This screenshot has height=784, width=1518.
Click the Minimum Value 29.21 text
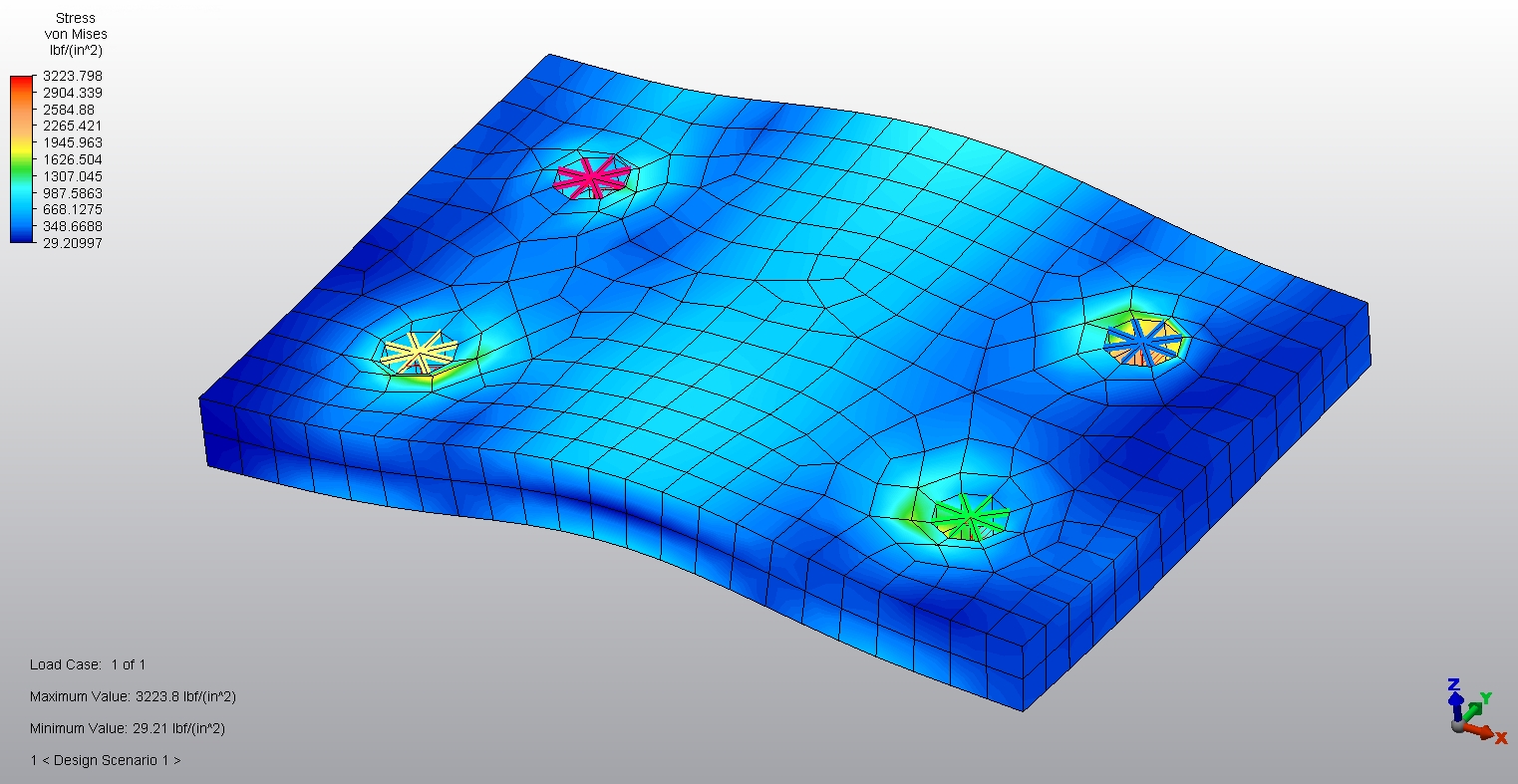pos(128,728)
